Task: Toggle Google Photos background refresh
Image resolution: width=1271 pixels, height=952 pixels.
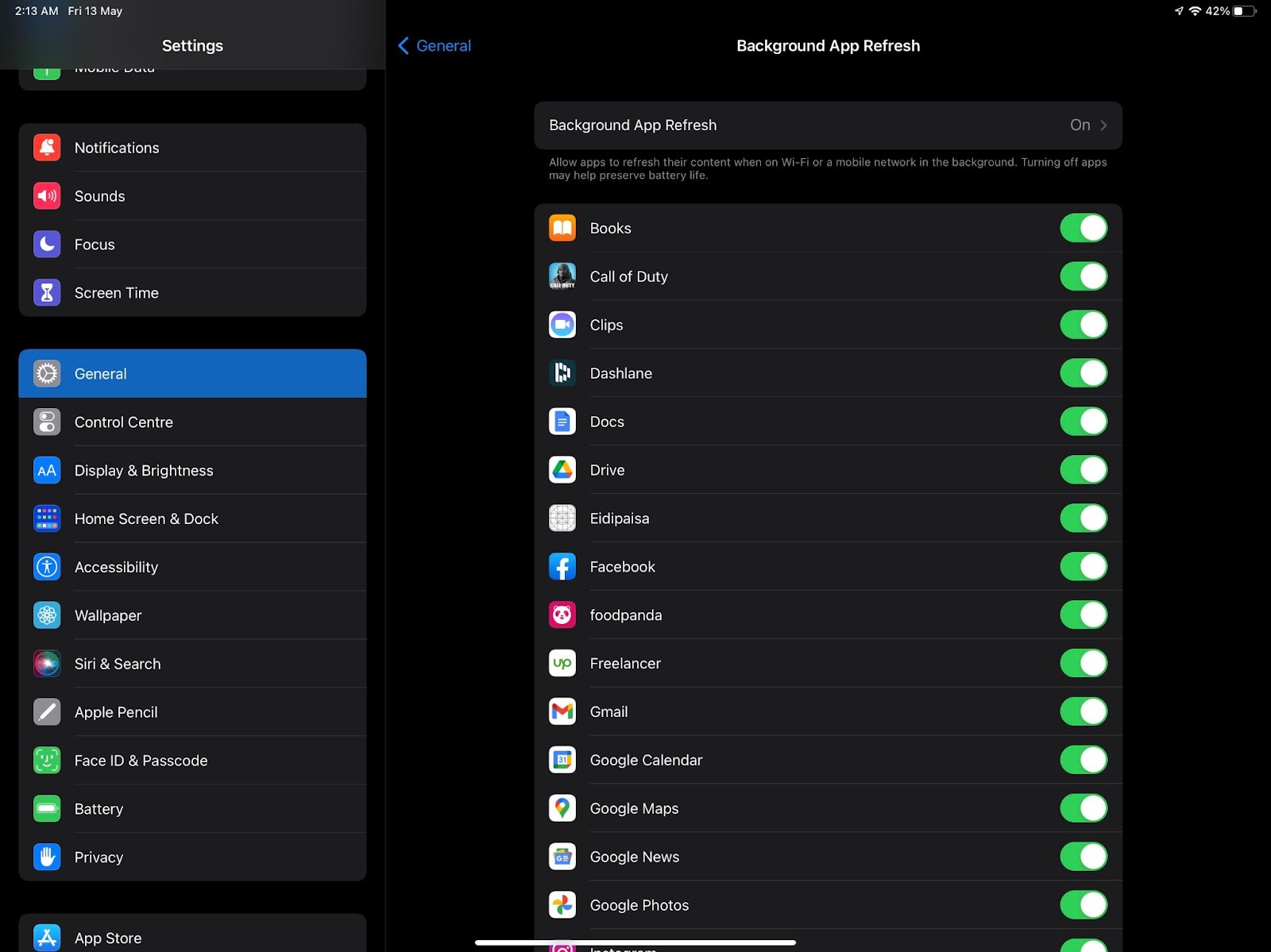Action: click(x=1084, y=906)
